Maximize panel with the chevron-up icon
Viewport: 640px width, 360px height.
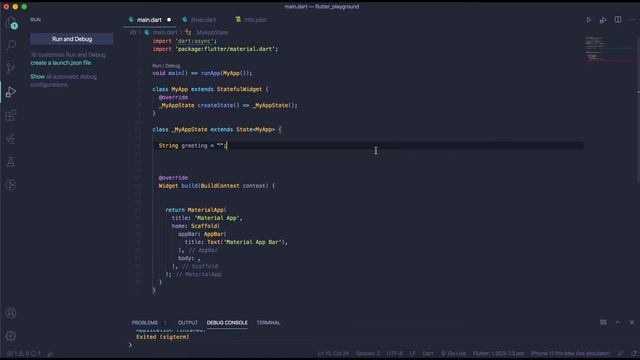(618, 322)
